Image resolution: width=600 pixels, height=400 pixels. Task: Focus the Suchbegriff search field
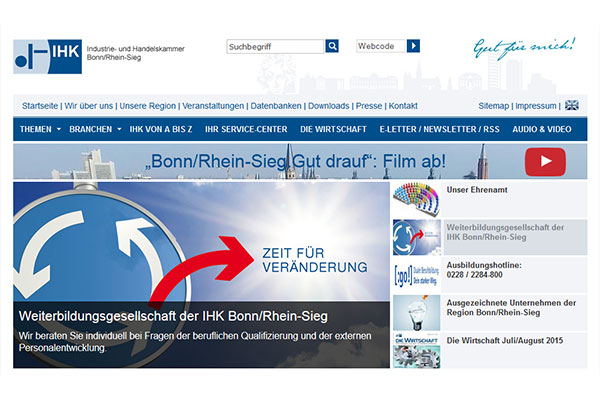pos(275,47)
